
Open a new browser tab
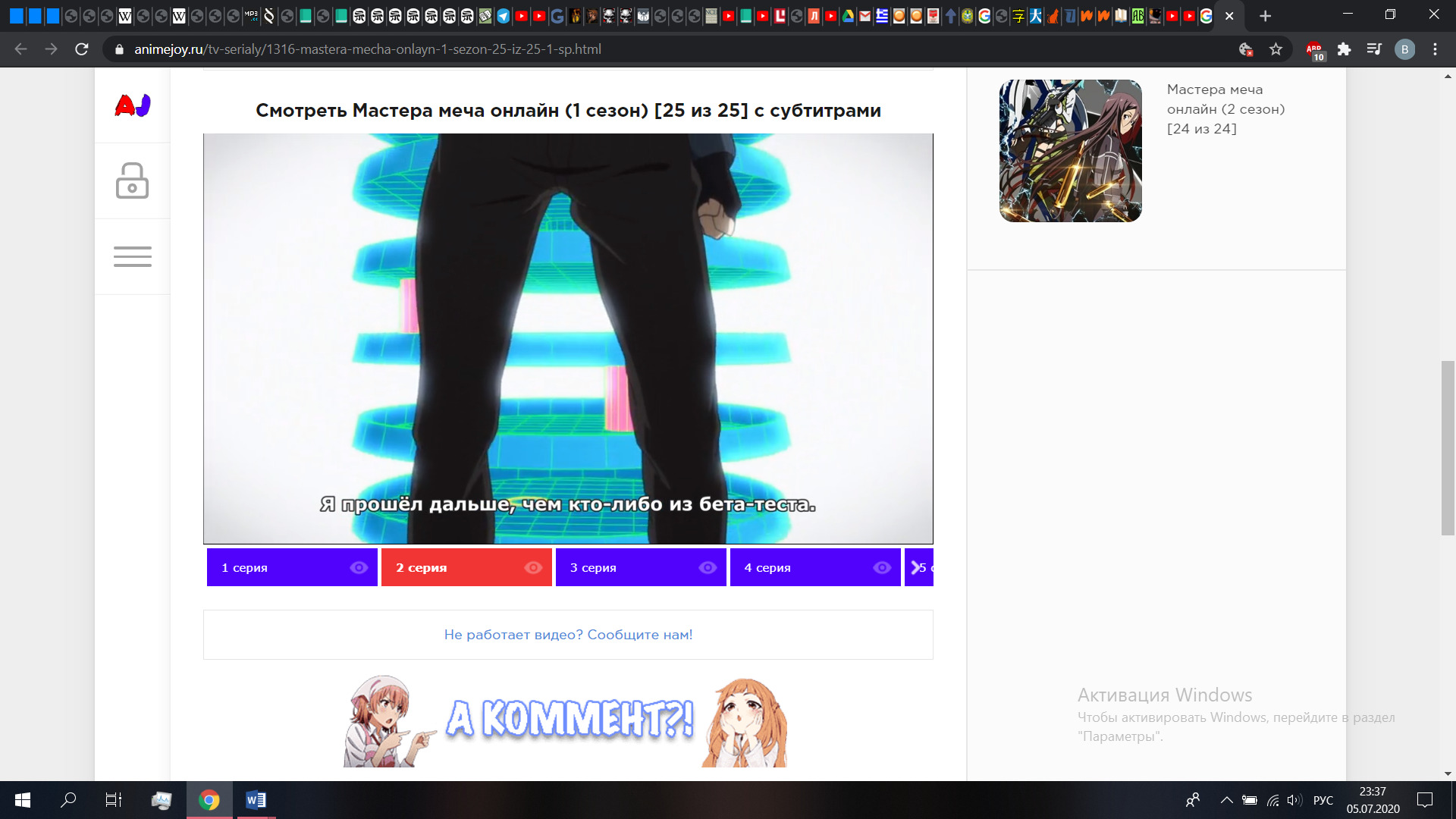1265,16
